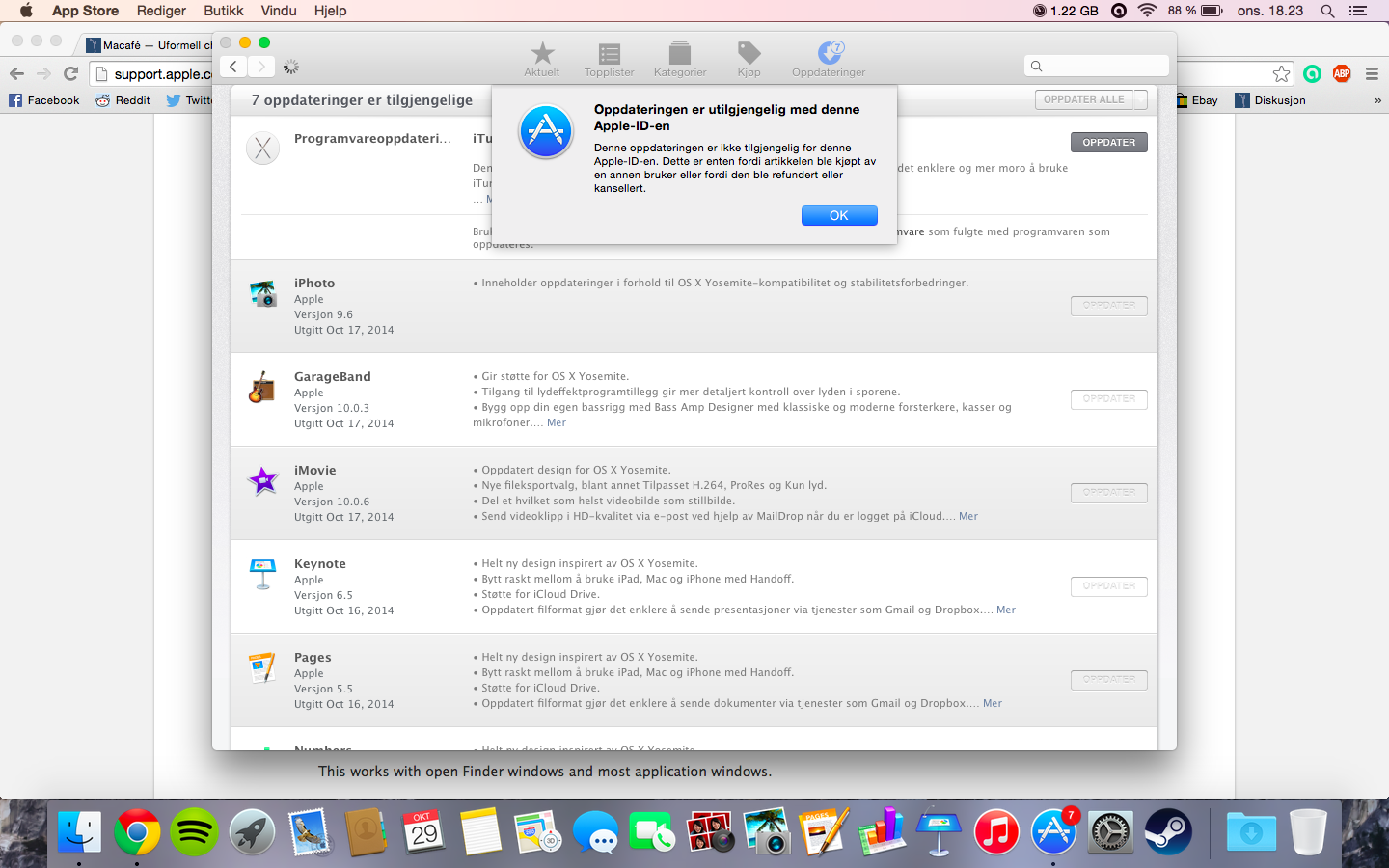Viewport: 1389px width, 868px height.
Task: Click the iPhoto app icon in the update list
Action: point(263,293)
